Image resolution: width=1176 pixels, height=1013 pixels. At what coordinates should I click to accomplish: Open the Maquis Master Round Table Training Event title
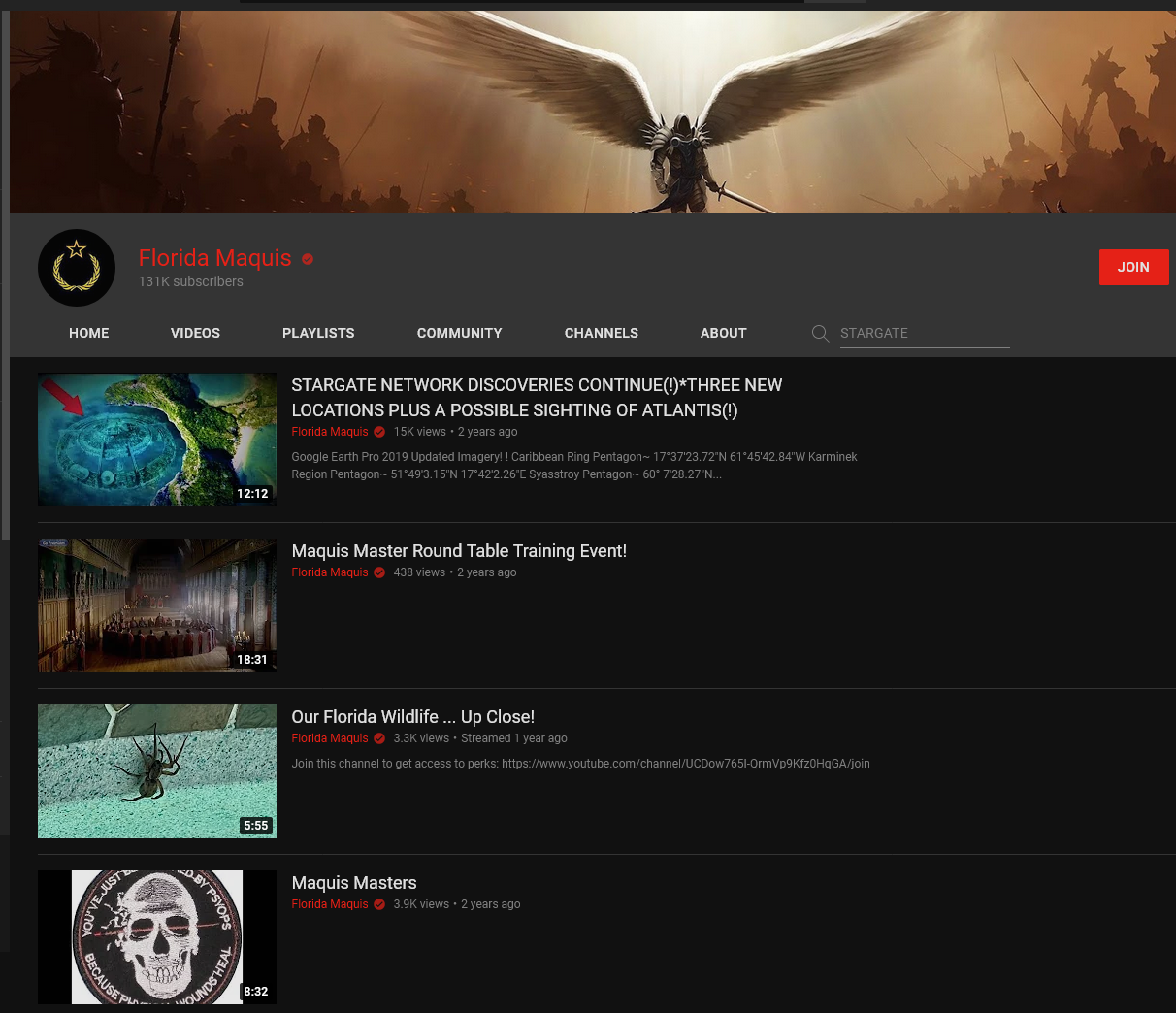tap(459, 551)
